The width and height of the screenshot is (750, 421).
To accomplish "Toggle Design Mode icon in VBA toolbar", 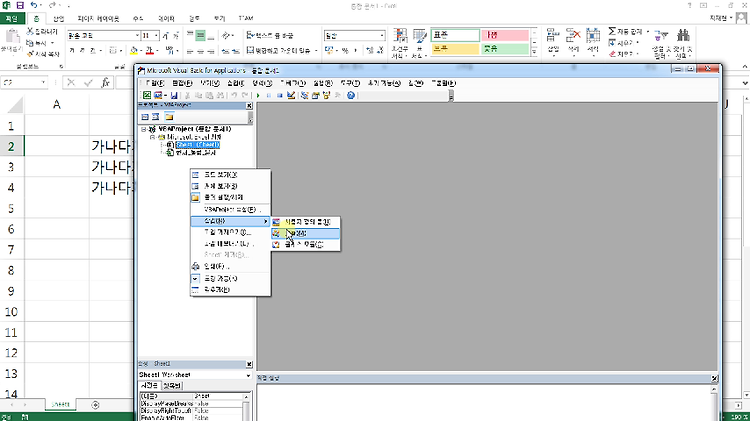I will pyautogui.click(x=291, y=95).
